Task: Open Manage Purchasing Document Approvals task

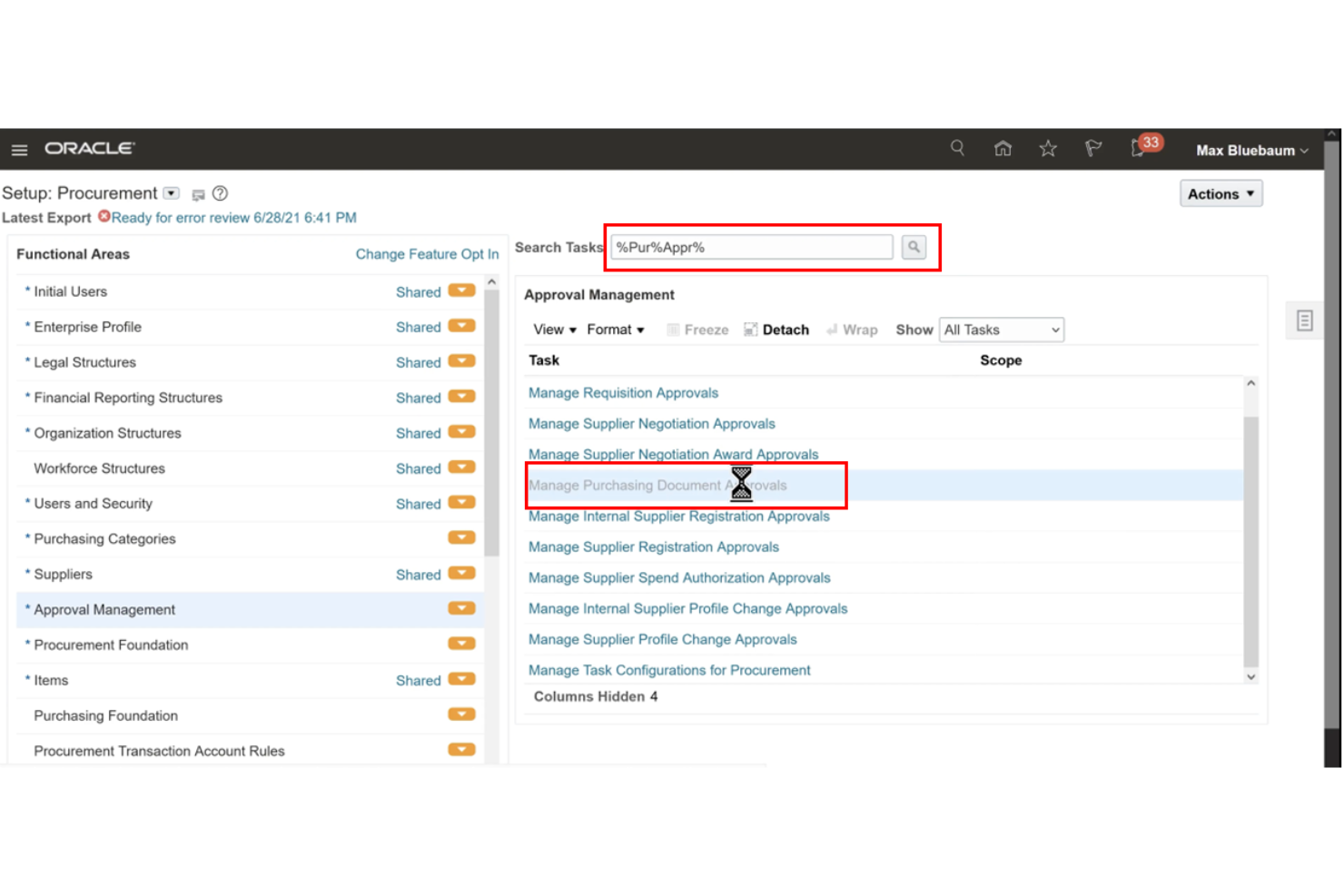Action: tap(657, 486)
